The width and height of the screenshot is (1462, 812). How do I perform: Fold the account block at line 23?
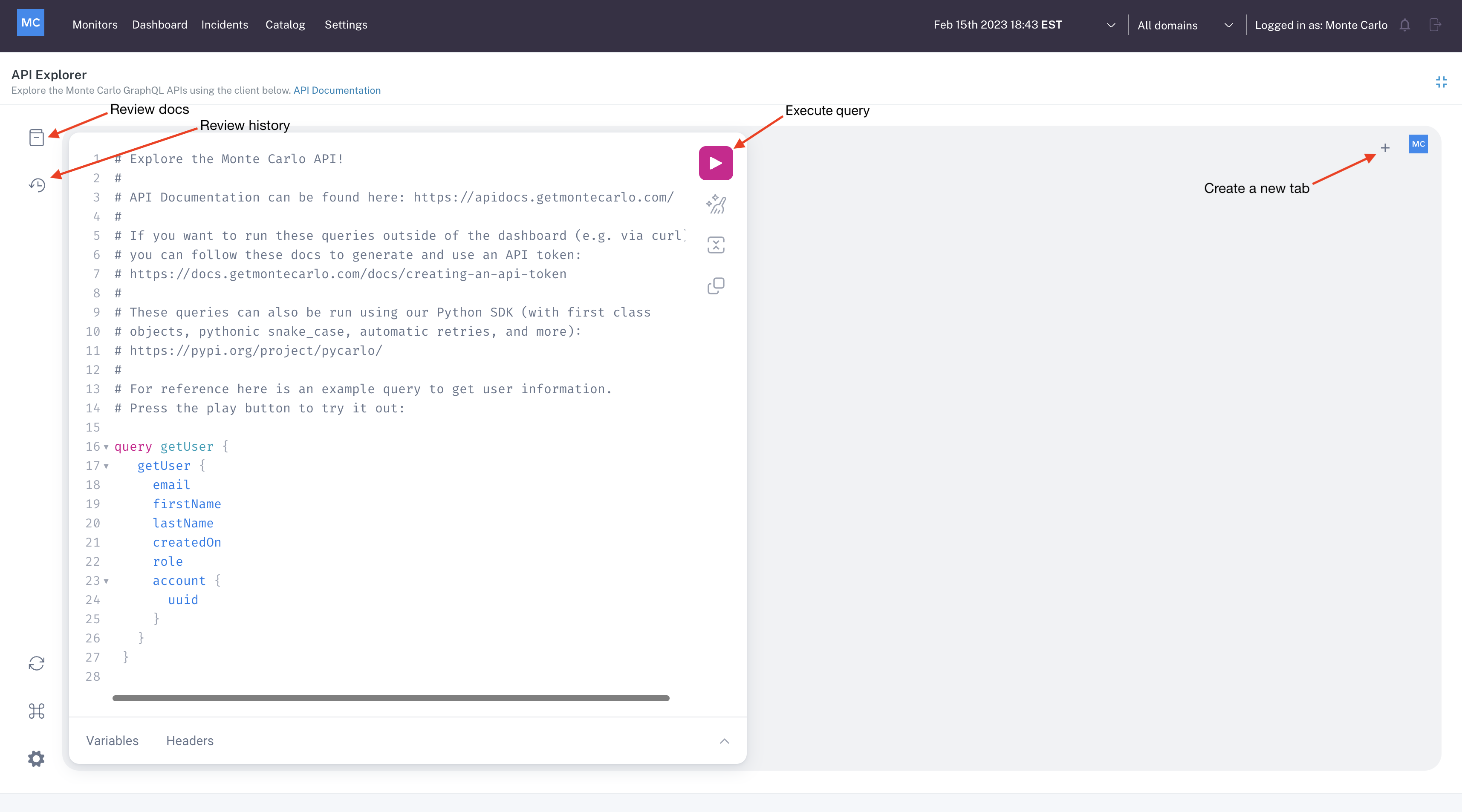106,581
